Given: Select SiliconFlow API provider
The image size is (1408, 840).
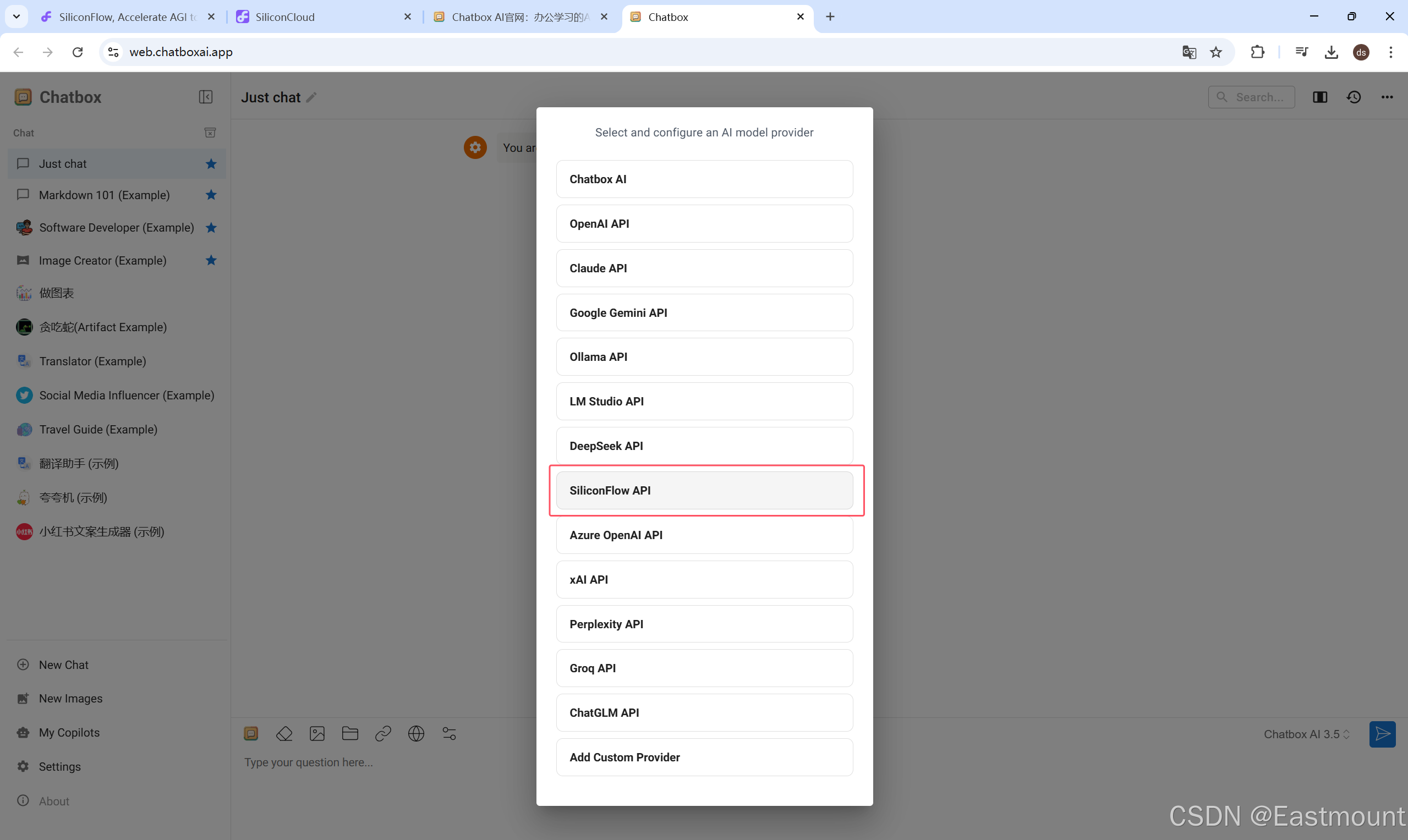Looking at the screenshot, I should [704, 490].
